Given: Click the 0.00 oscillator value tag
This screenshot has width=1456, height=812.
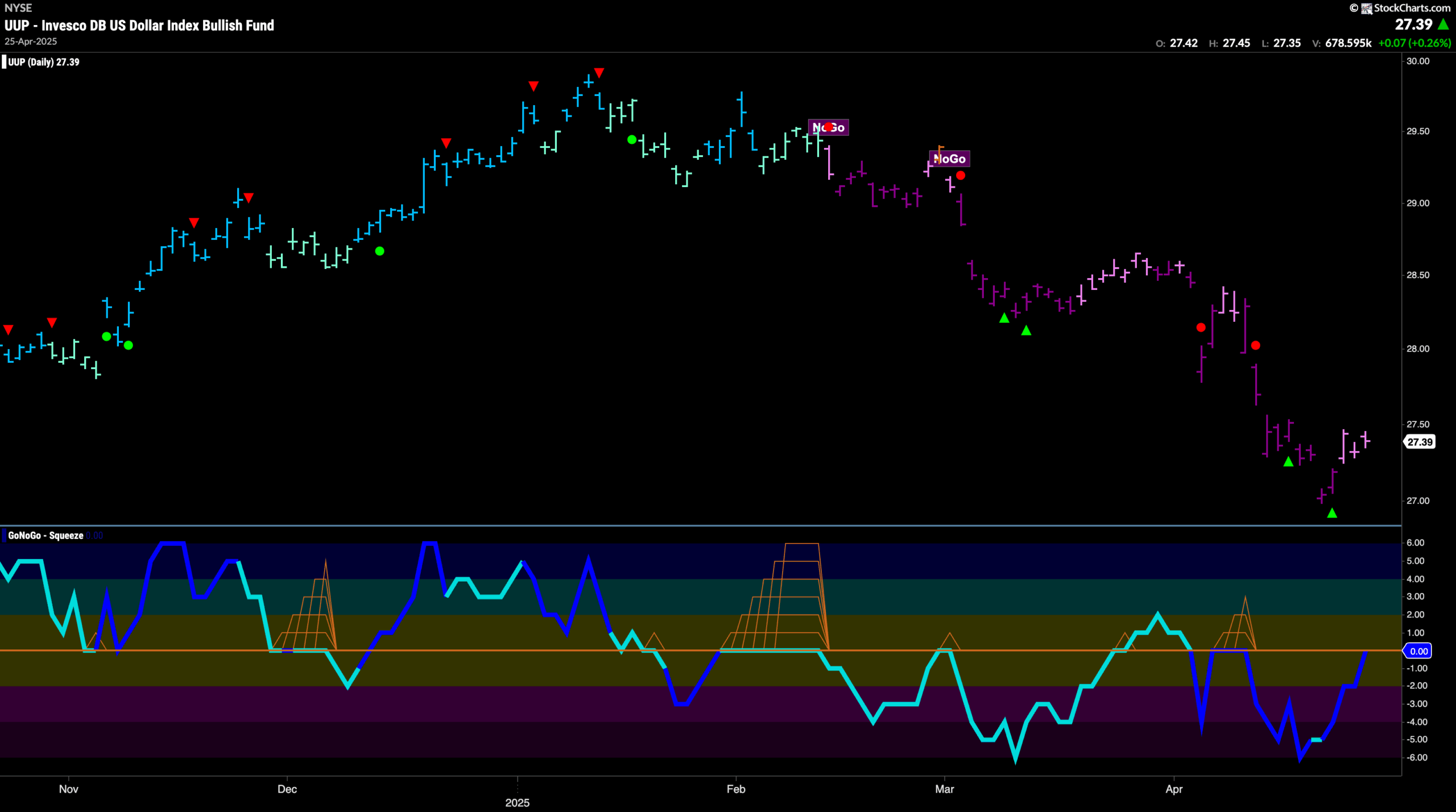Looking at the screenshot, I should 1418,651.
